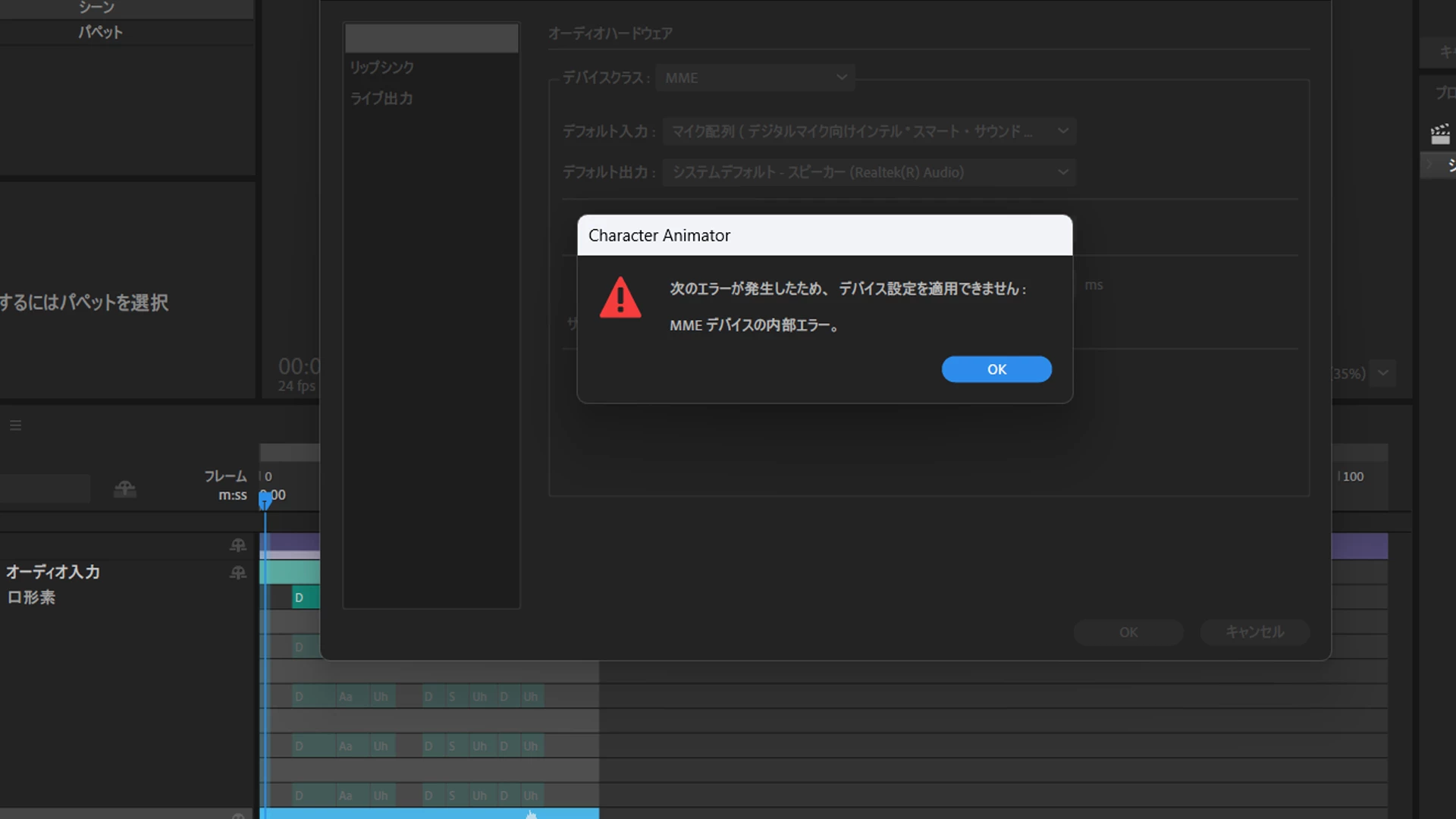Open the 35% zoom level dropdown
The width and height of the screenshot is (1456, 819).
coord(1382,373)
